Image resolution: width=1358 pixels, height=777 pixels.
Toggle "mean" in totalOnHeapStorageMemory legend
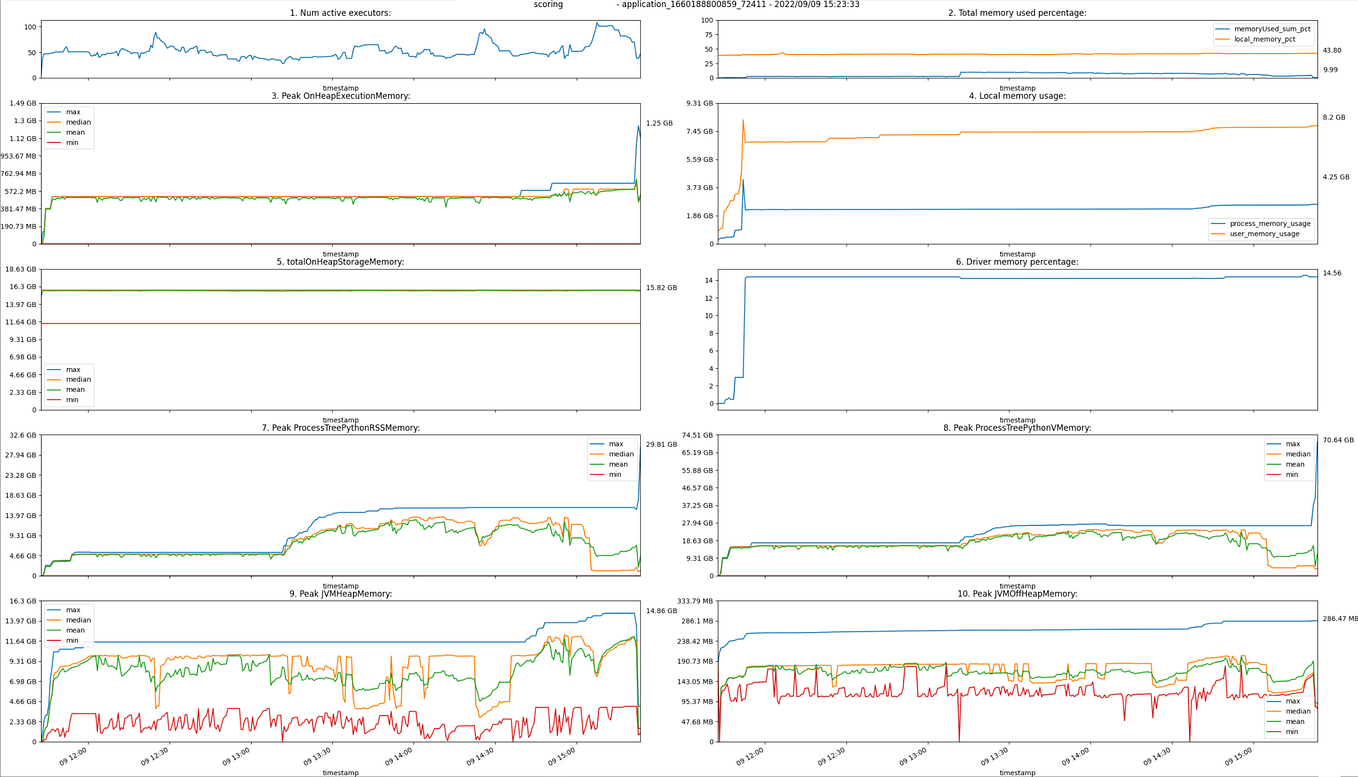pyautogui.click(x=75, y=390)
